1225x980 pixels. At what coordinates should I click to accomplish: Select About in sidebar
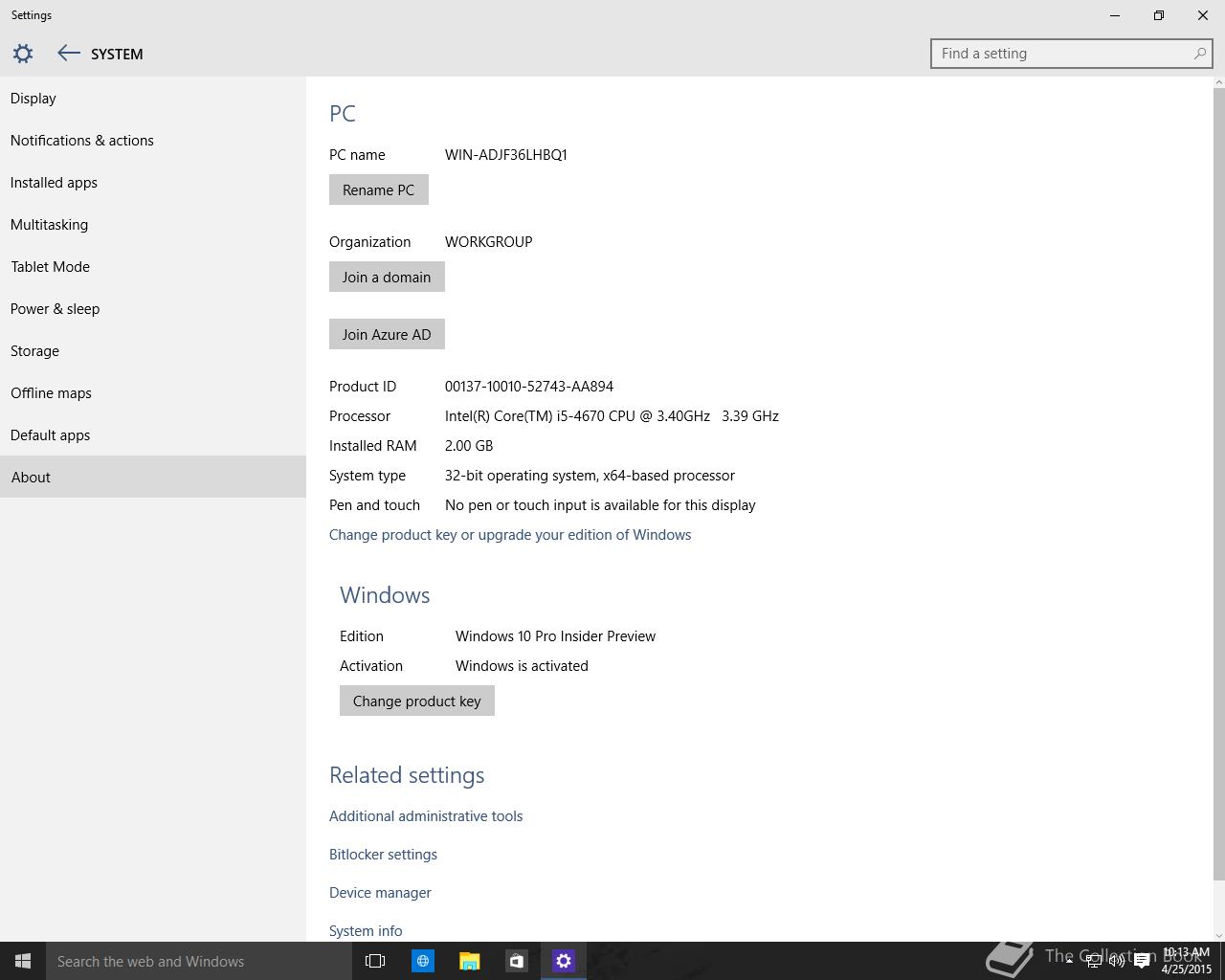tap(153, 477)
